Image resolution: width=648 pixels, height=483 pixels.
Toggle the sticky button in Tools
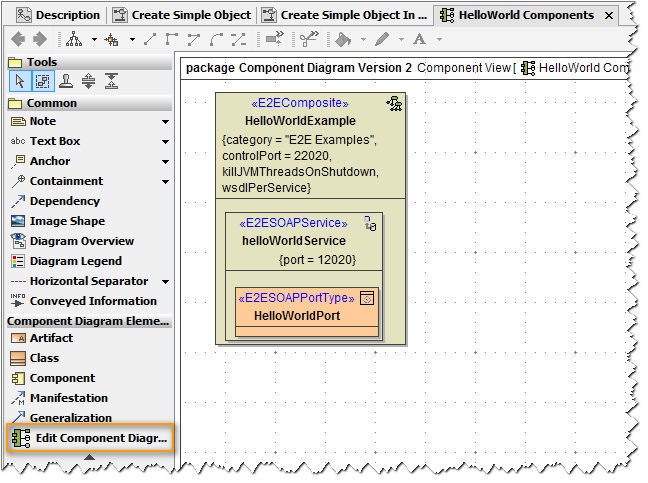tap(65, 82)
